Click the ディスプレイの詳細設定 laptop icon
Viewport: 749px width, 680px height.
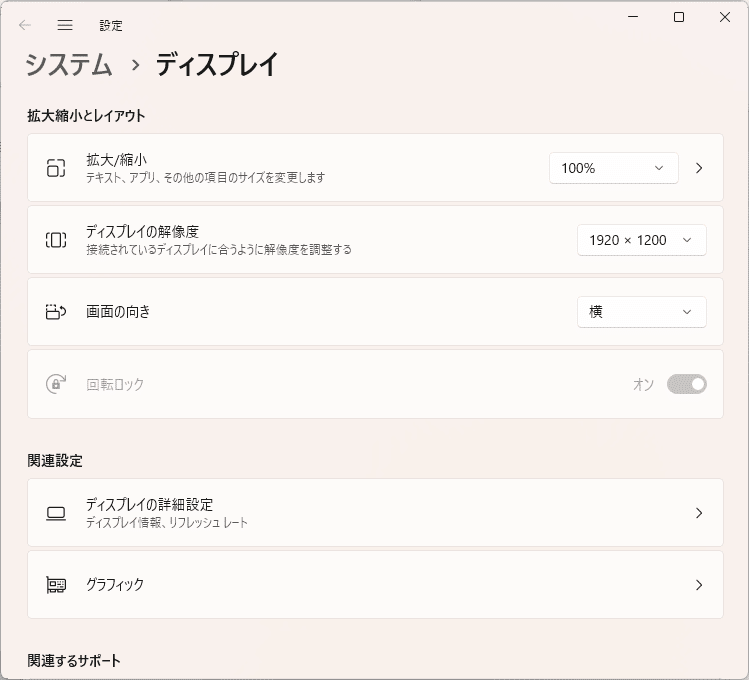[56, 513]
